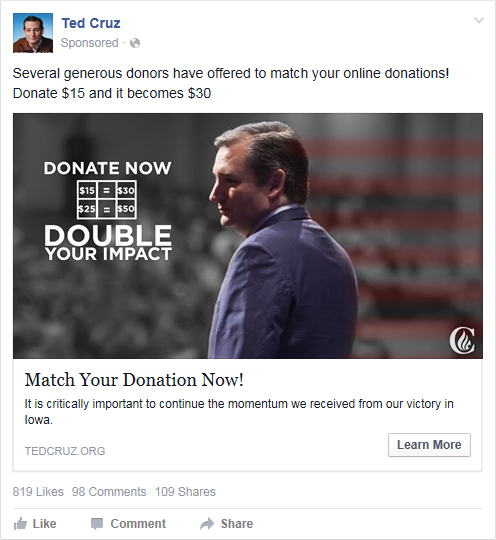Open the 98 Comments thread
Screen dimensions: 496x540
(x=109, y=491)
